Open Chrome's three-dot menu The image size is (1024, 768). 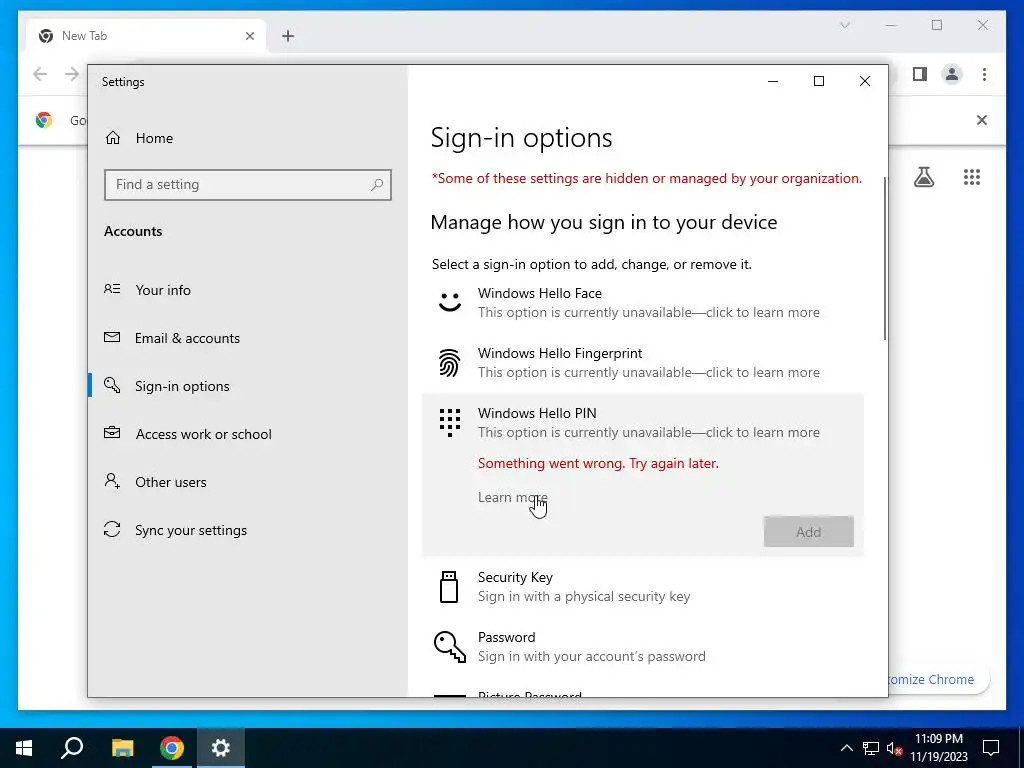click(x=984, y=74)
